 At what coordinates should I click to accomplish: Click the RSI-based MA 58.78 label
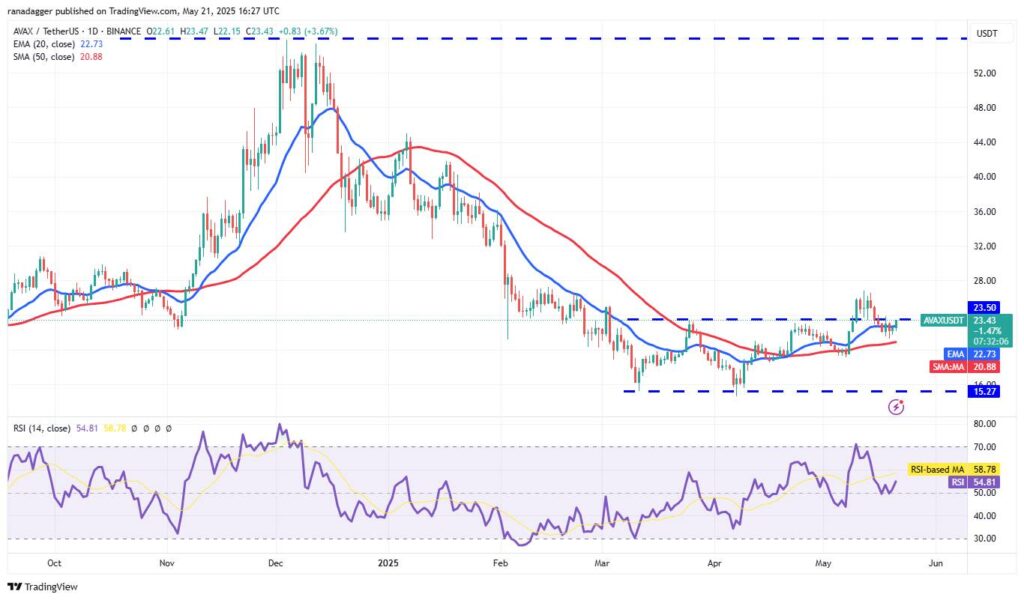(953, 469)
